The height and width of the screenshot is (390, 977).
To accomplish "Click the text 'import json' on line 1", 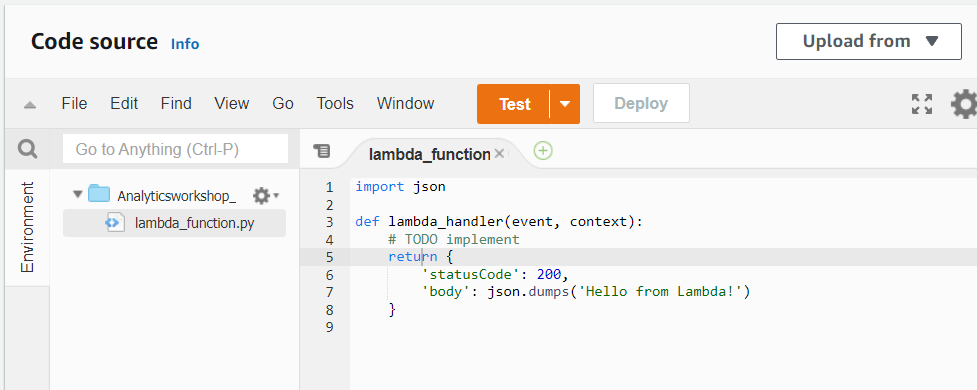I will (x=401, y=186).
